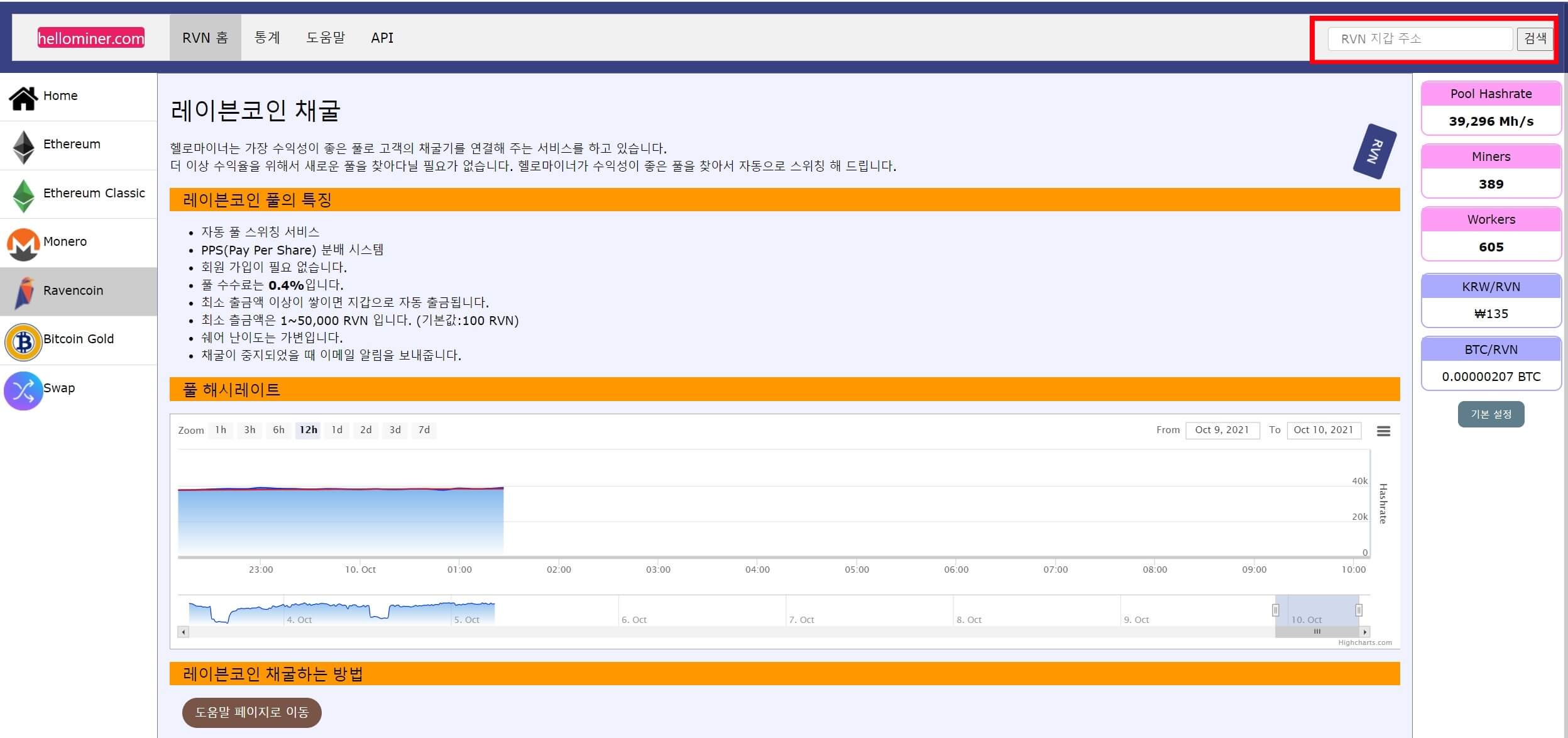Image resolution: width=1568 pixels, height=738 pixels.
Task: Click the 검색 search button
Action: [1535, 39]
